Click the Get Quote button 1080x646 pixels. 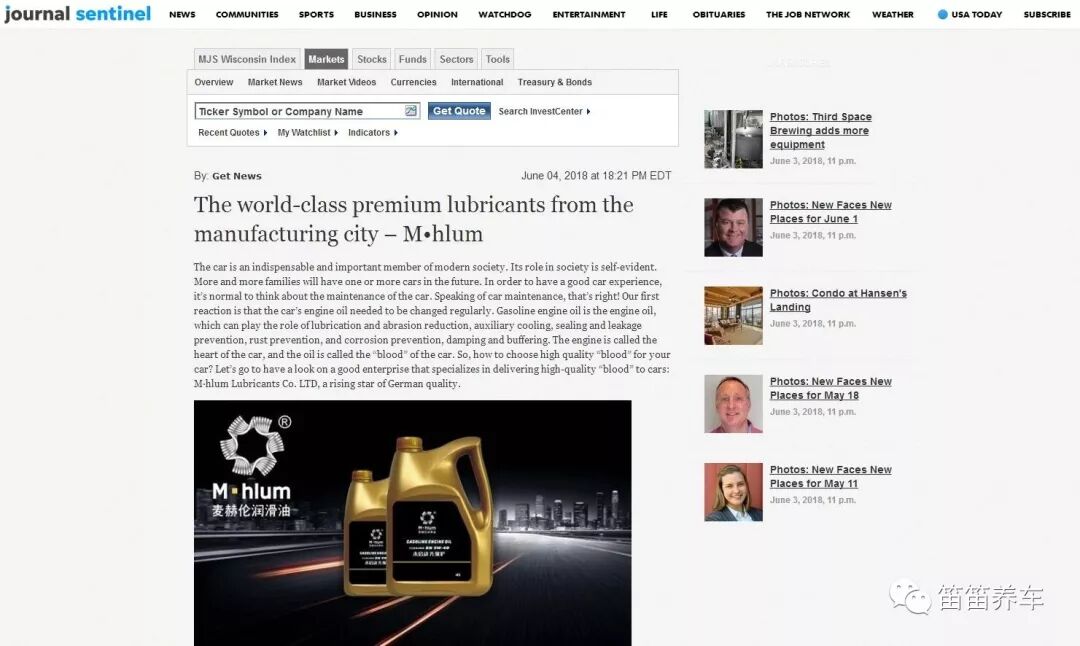459,111
